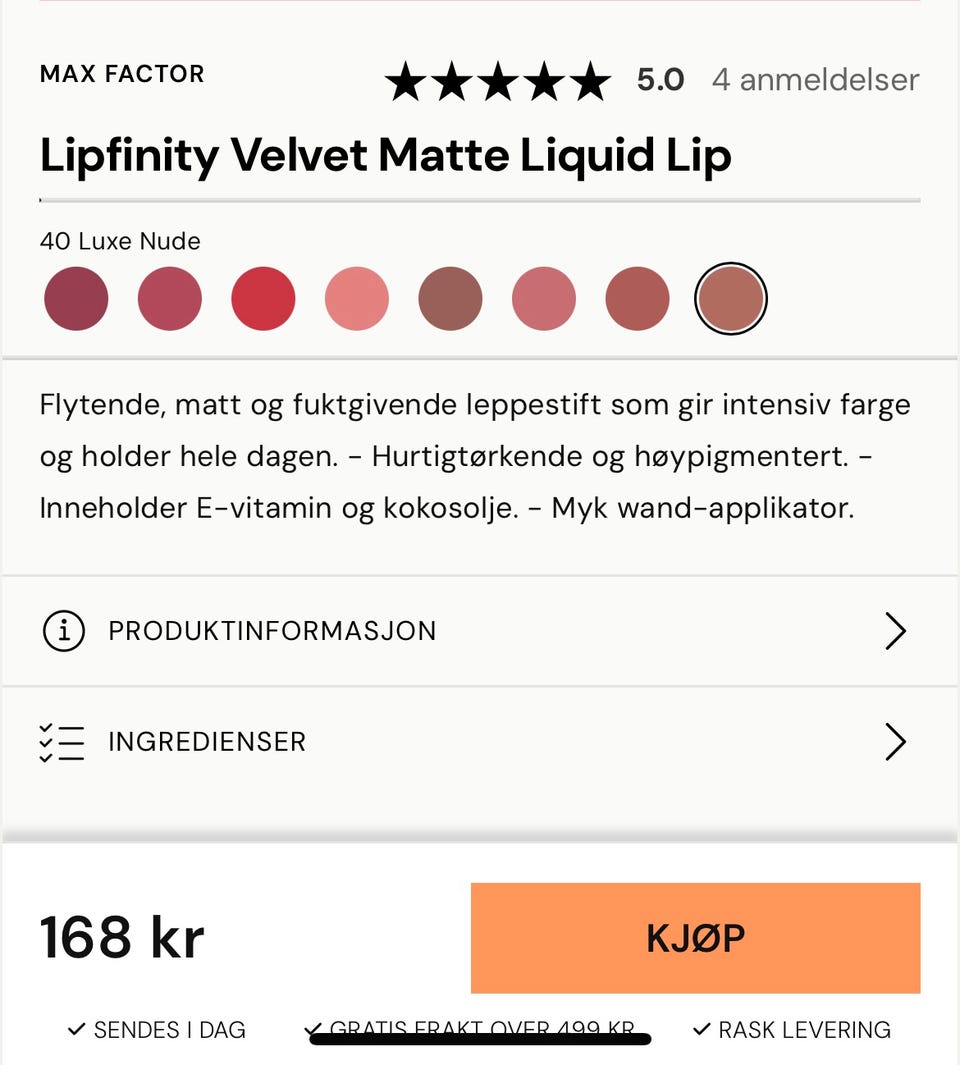Click the five-star rating icons

coord(498,81)
